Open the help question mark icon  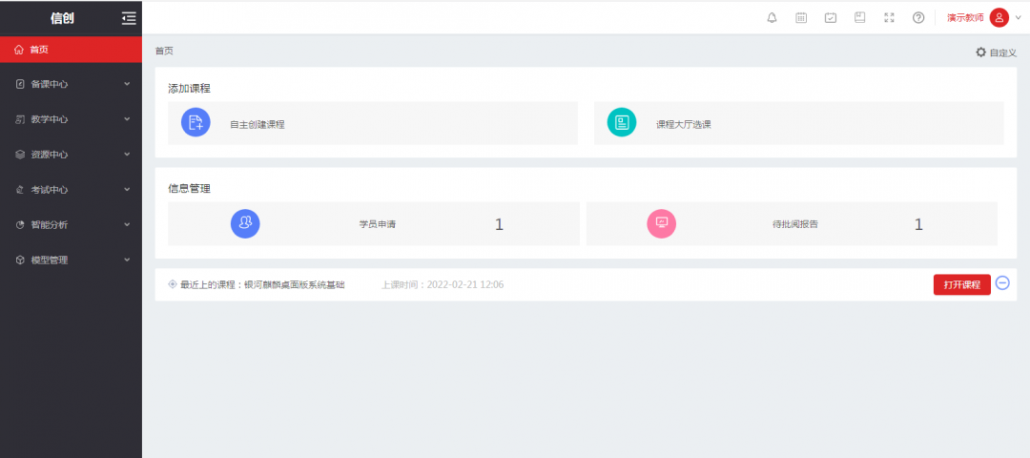[918, 18]
